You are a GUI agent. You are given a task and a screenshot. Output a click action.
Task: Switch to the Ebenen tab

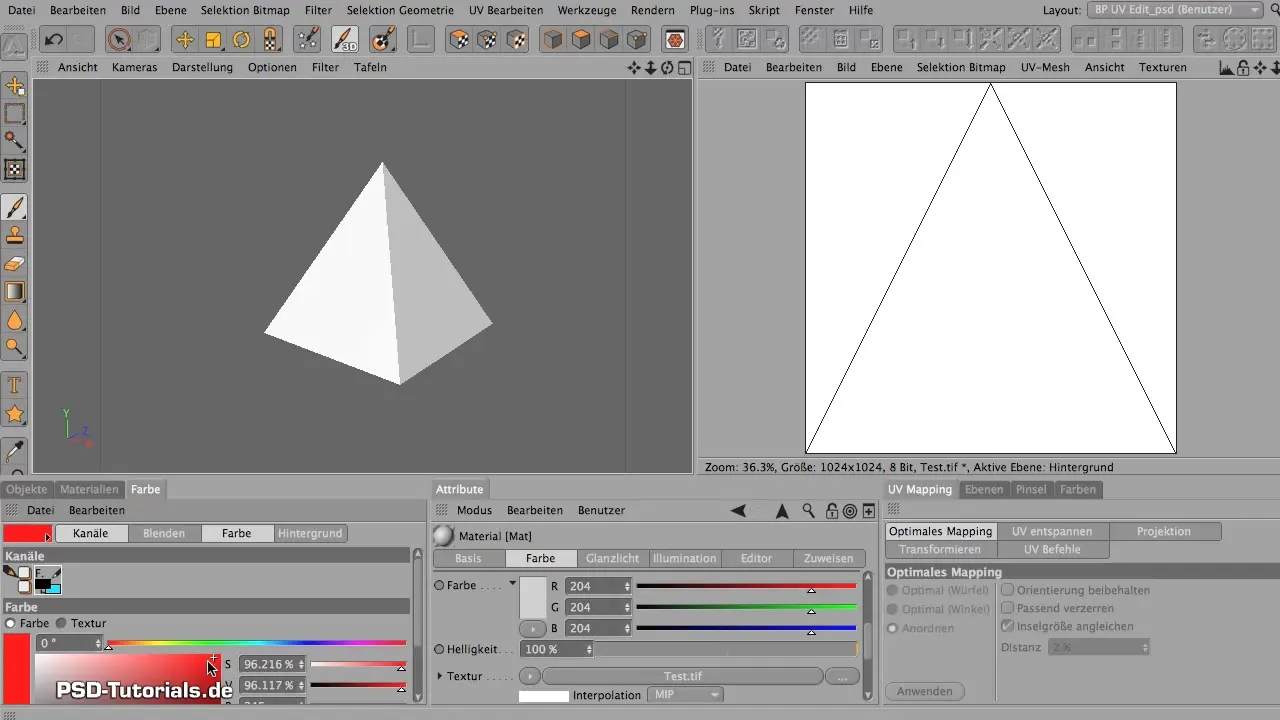[x=984, y=489]
